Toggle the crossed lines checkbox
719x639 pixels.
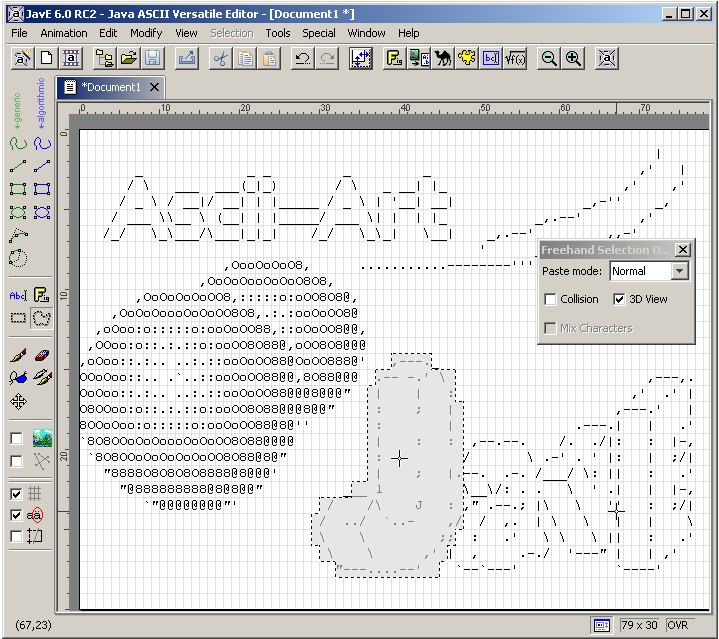point(17,461)
